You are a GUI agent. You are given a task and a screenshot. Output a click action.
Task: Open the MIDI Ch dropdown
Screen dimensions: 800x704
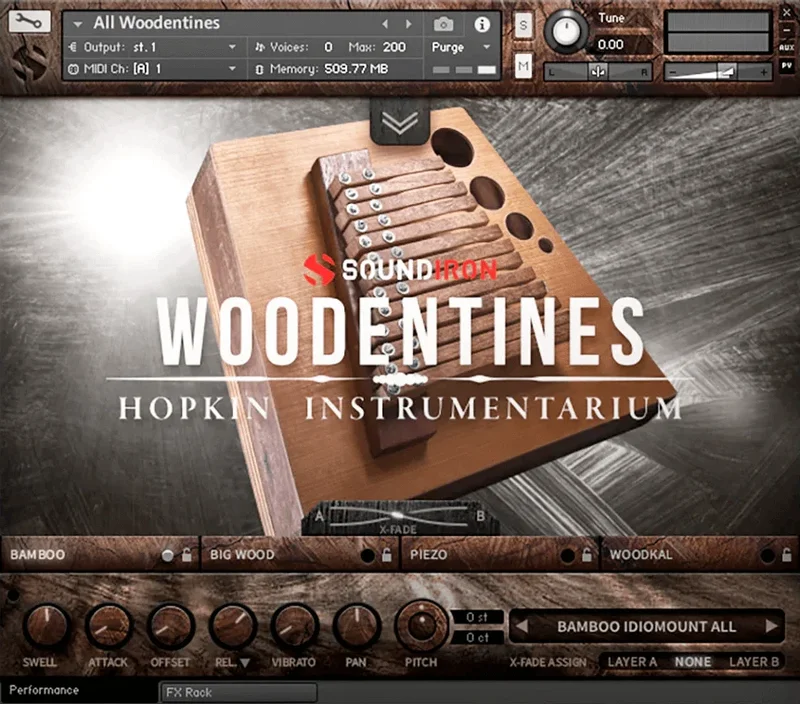coord(232,68)
